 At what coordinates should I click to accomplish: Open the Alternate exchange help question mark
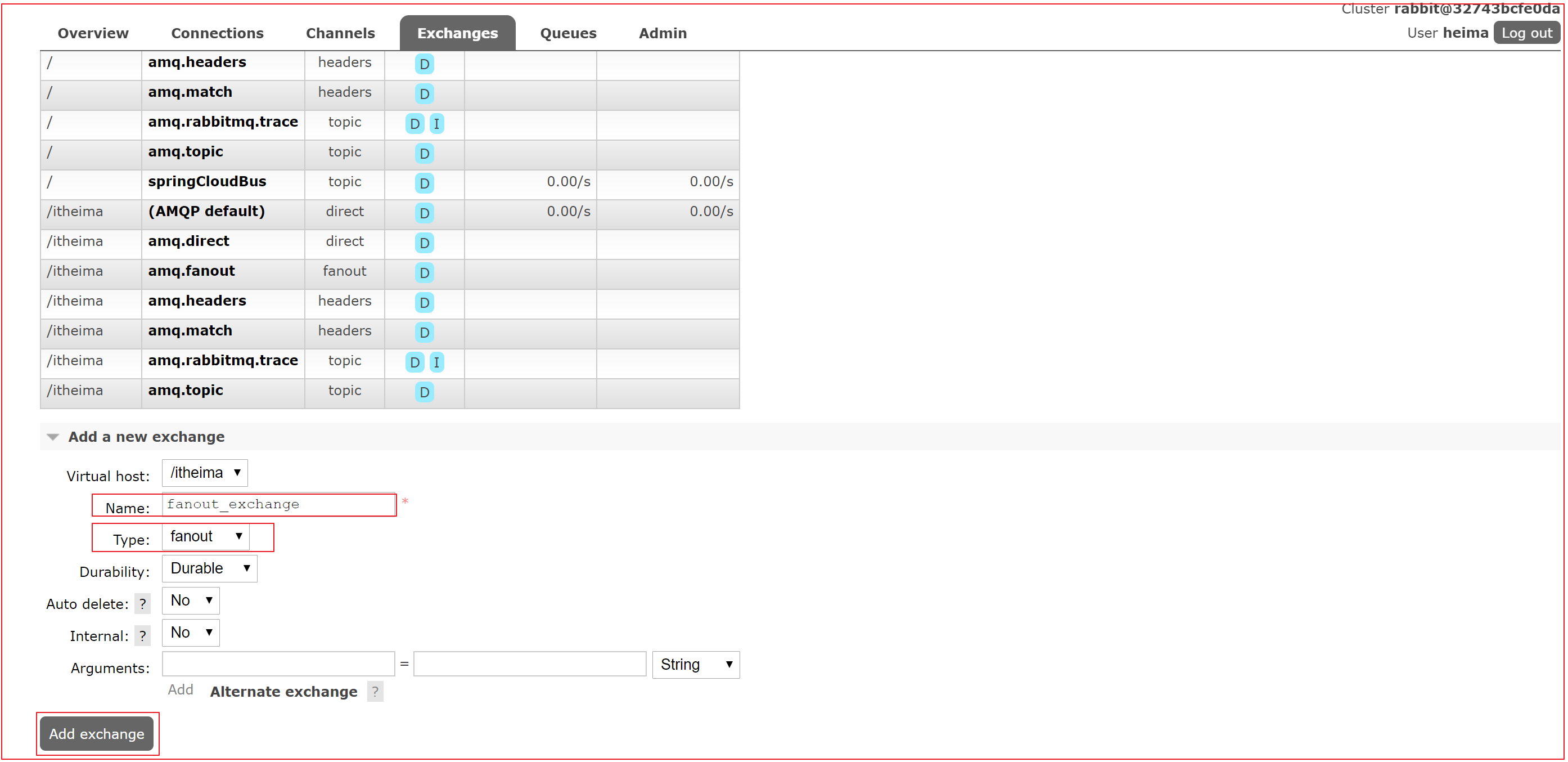click(375, 691)
